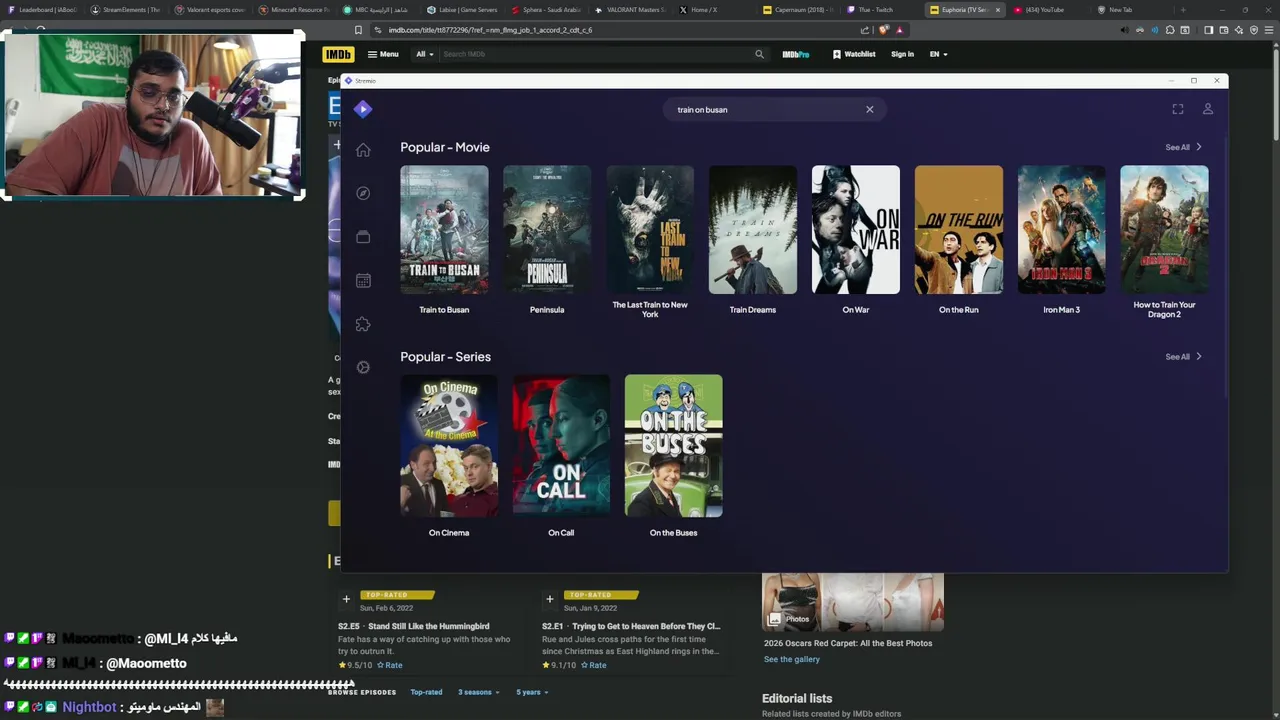The image size is (1280, 720).
Task: Open the Peninsula movie poster
Action: (547, 230)
